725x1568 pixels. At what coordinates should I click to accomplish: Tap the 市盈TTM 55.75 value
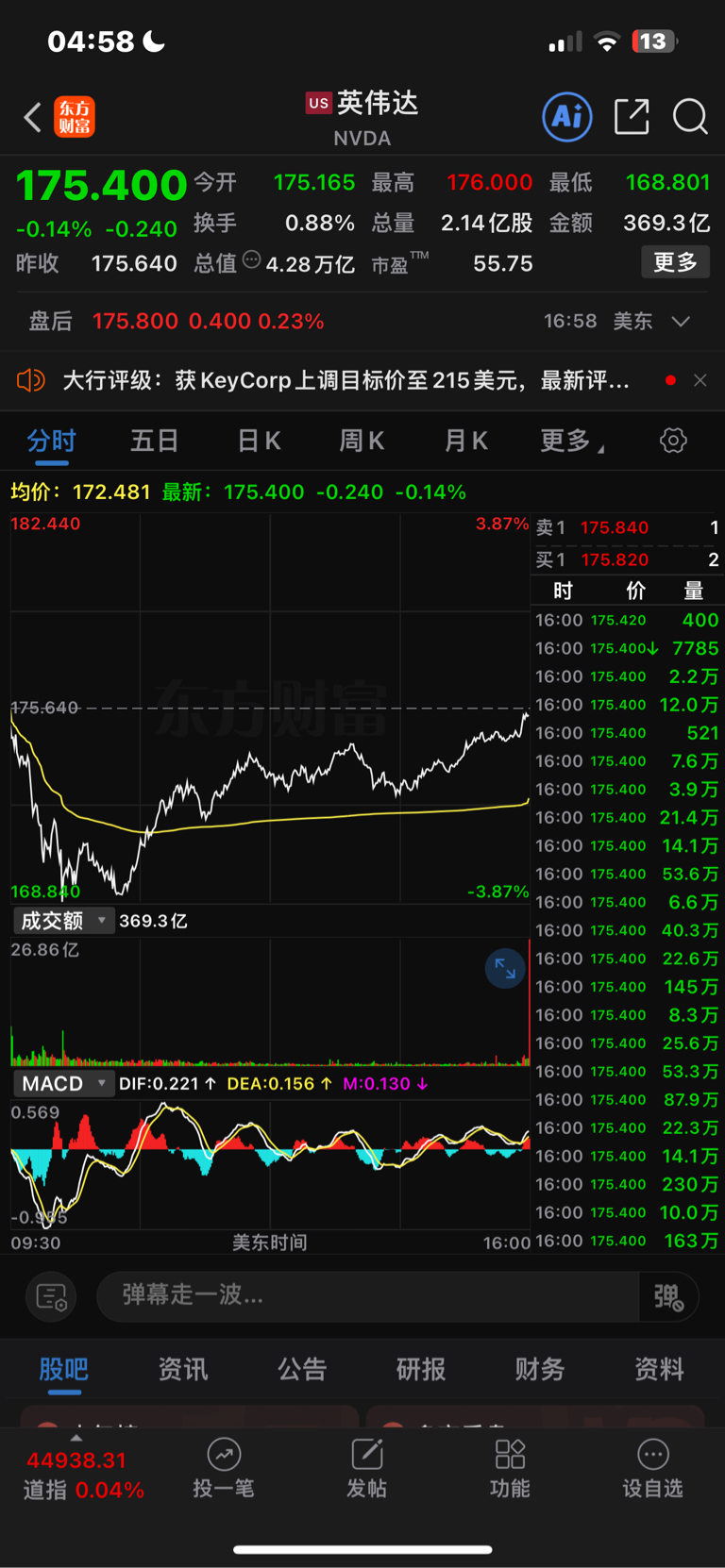click(503, 263)
